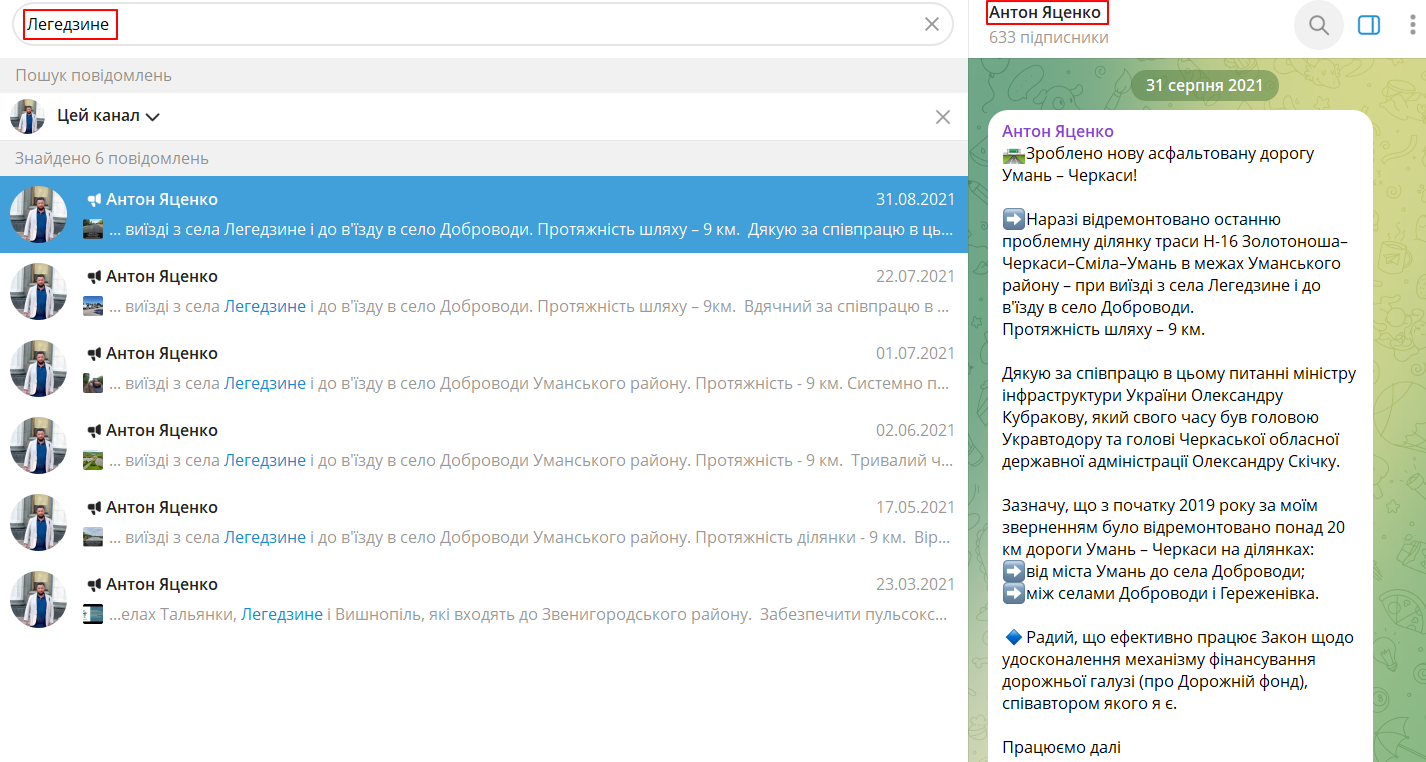Open search result dated 01.07.2021
The width and height of the screenshot is (1426, 762).
pyautogui.click(x=484, y=369)
